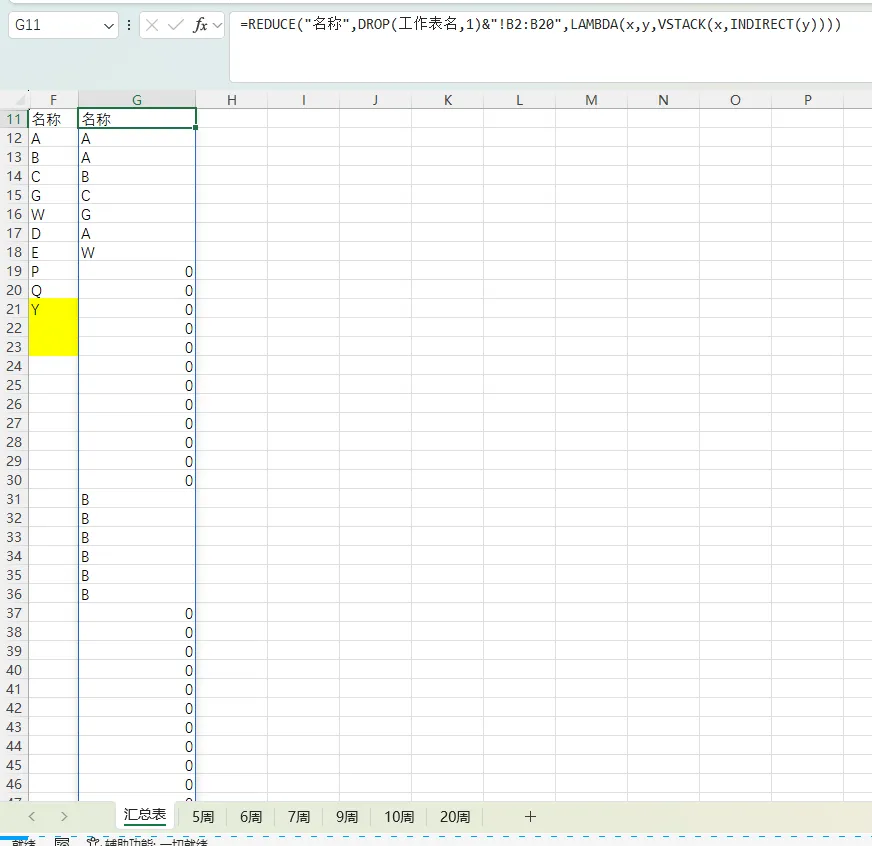Select column H header
Screen dimensions: 872x846
pos(232,100)
